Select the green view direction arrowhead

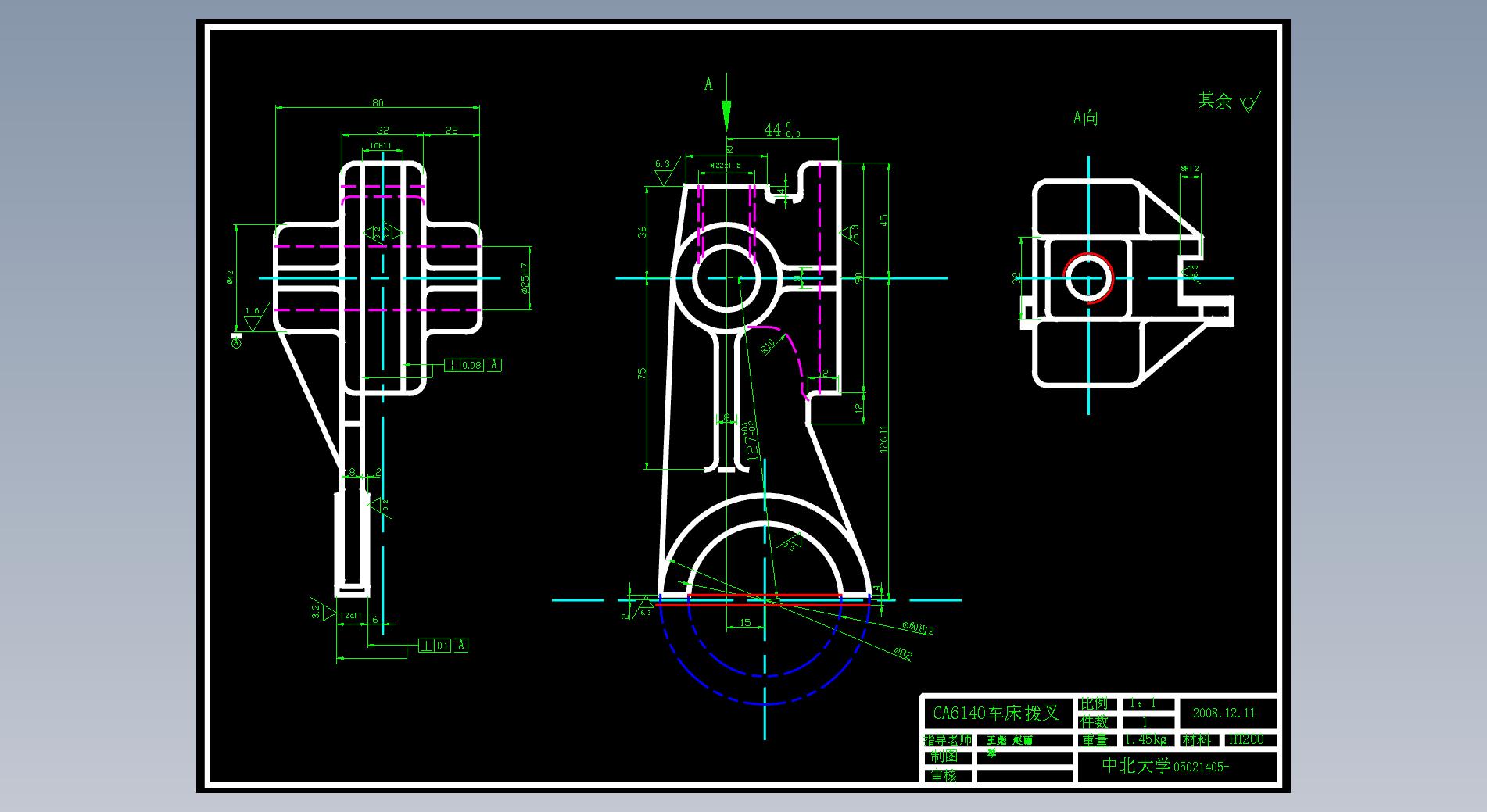point(726,116)
